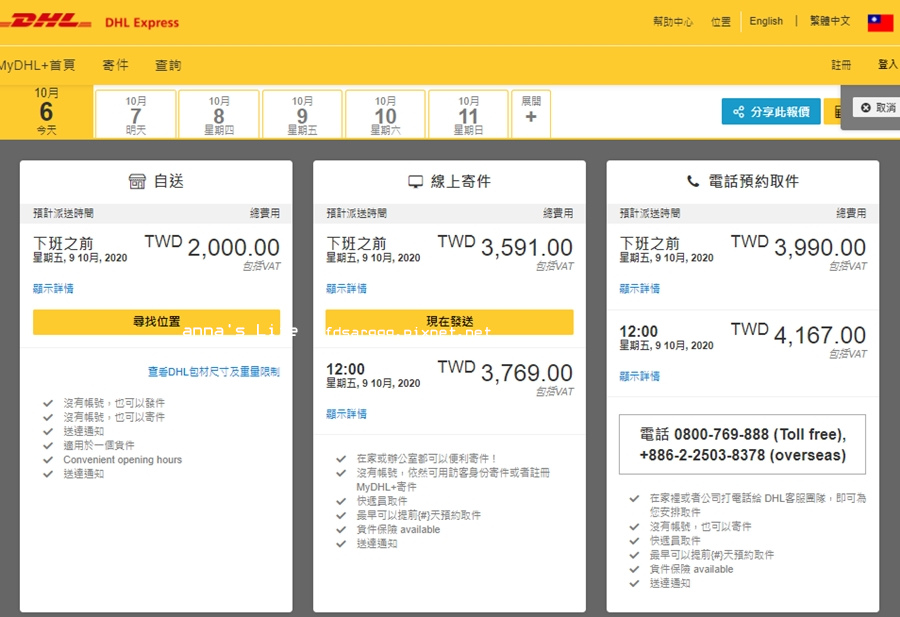Click 線上寄件 card heading
The image size is (900, 617).
click(449, 181)
